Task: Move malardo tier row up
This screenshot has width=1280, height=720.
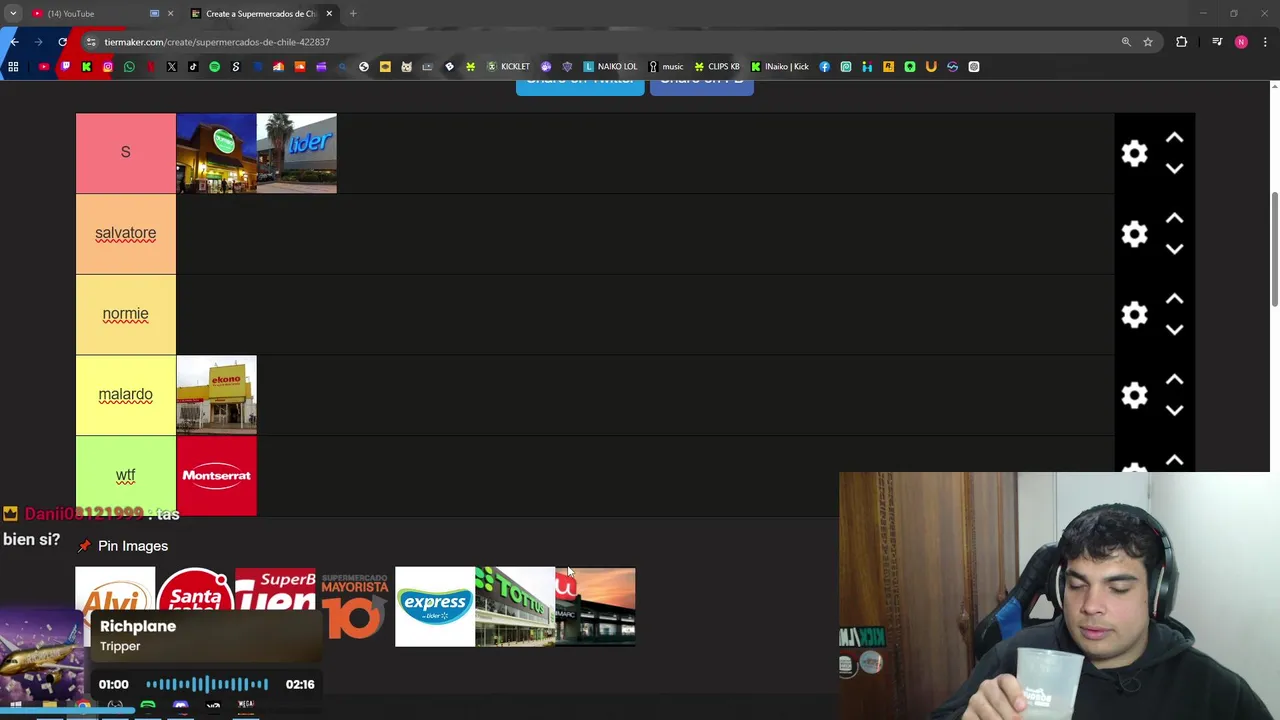Action: point(1174,381)
